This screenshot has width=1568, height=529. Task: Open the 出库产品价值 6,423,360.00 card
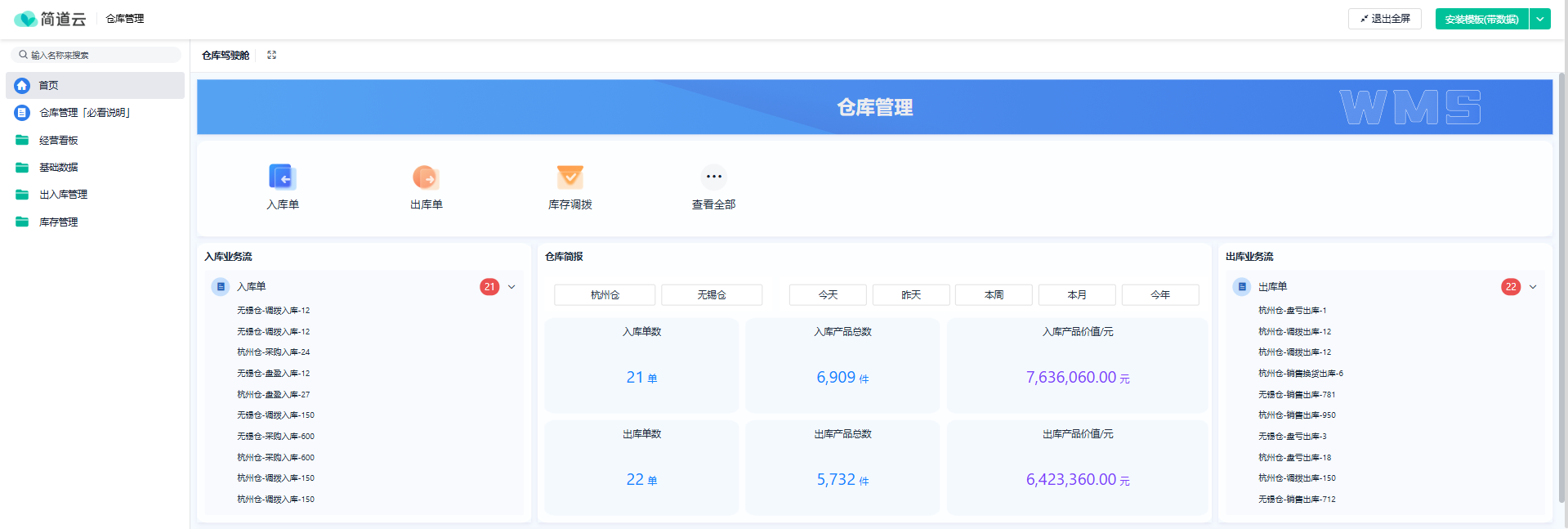(1078, 468)
